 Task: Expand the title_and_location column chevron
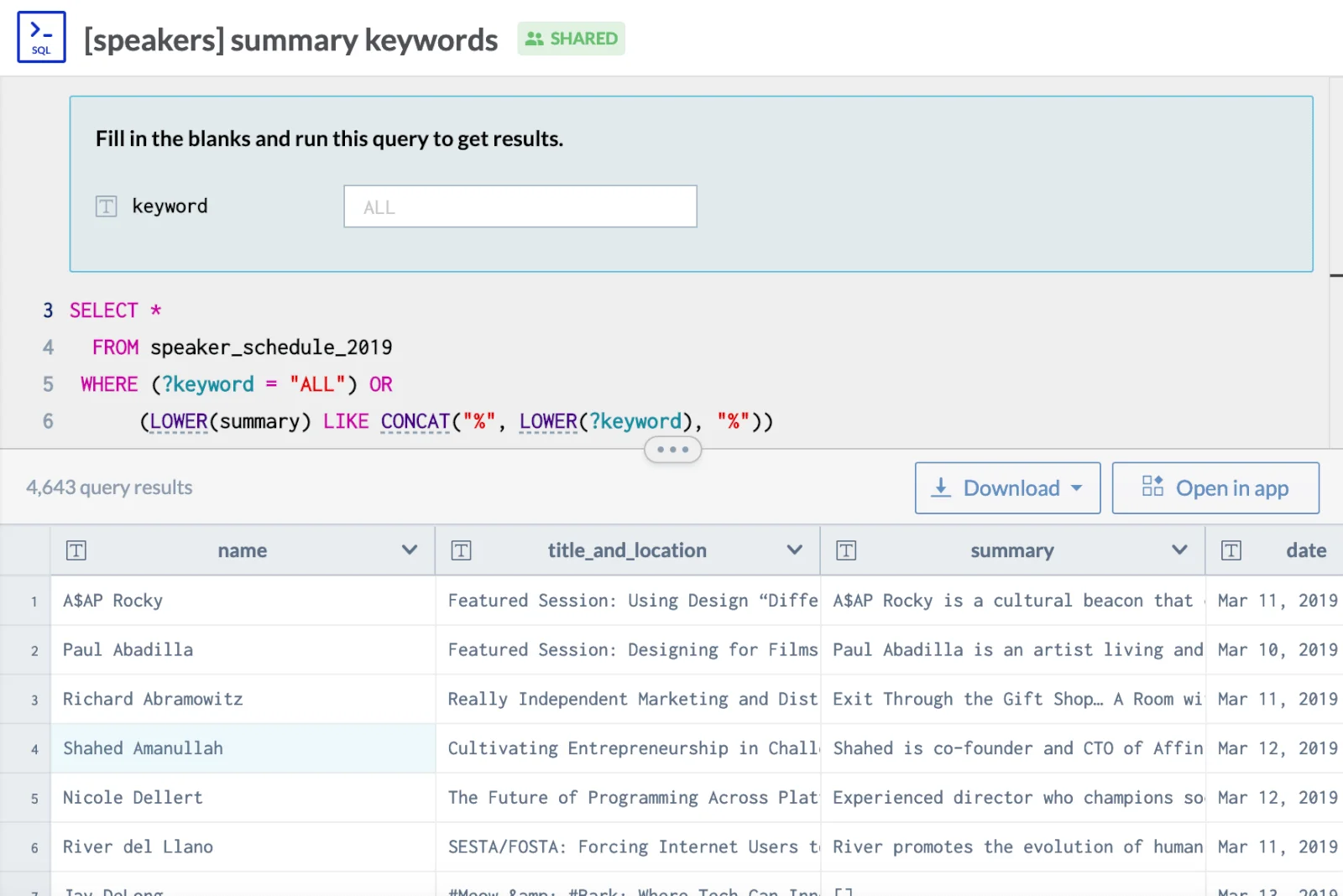click(794, 550)
